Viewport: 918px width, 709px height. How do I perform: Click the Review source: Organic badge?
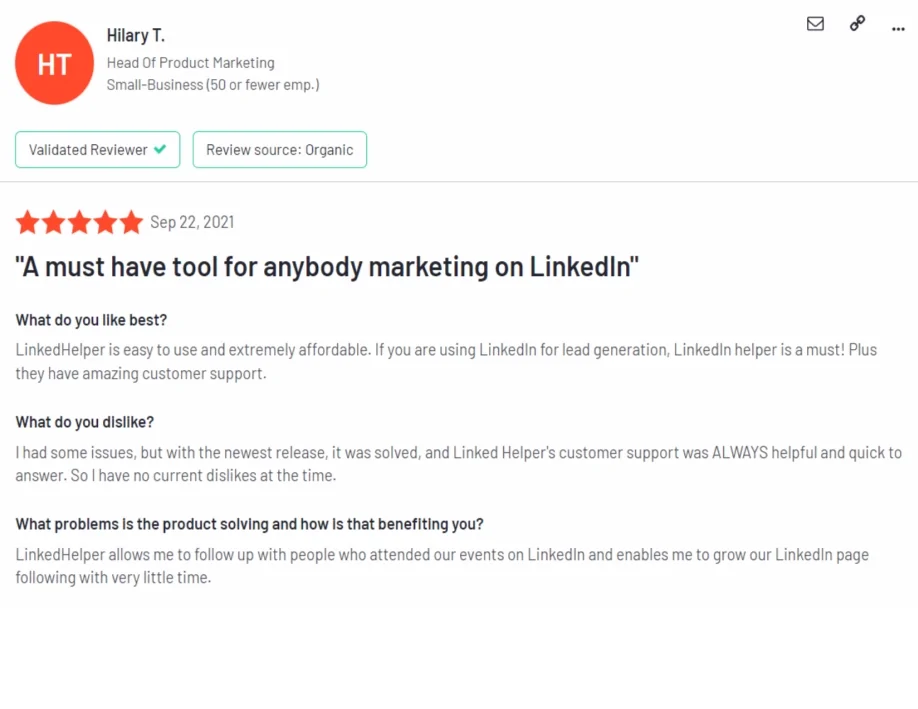(x=280, y=149)
